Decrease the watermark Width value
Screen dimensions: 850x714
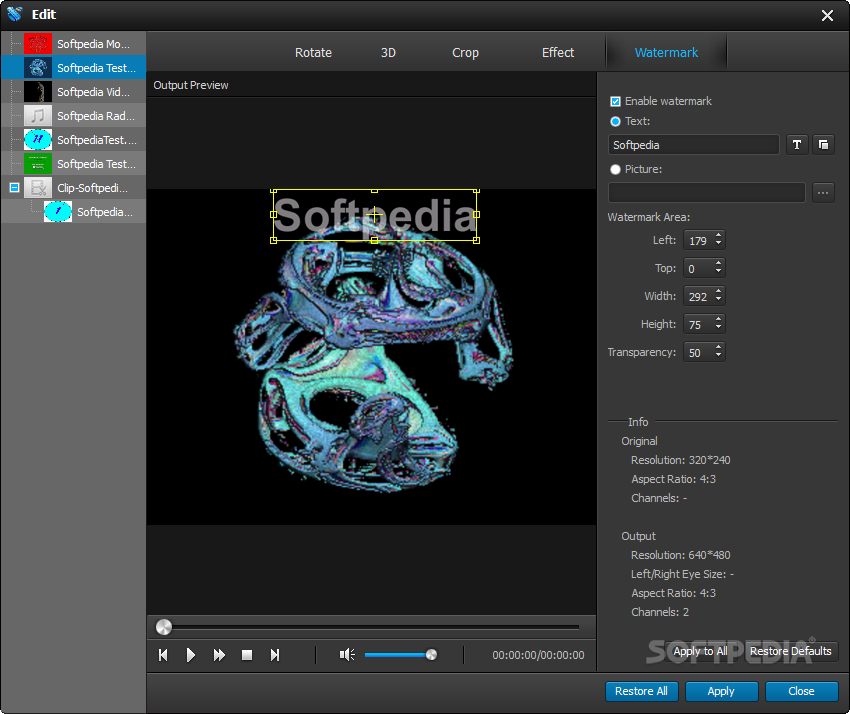coord(719,300)
